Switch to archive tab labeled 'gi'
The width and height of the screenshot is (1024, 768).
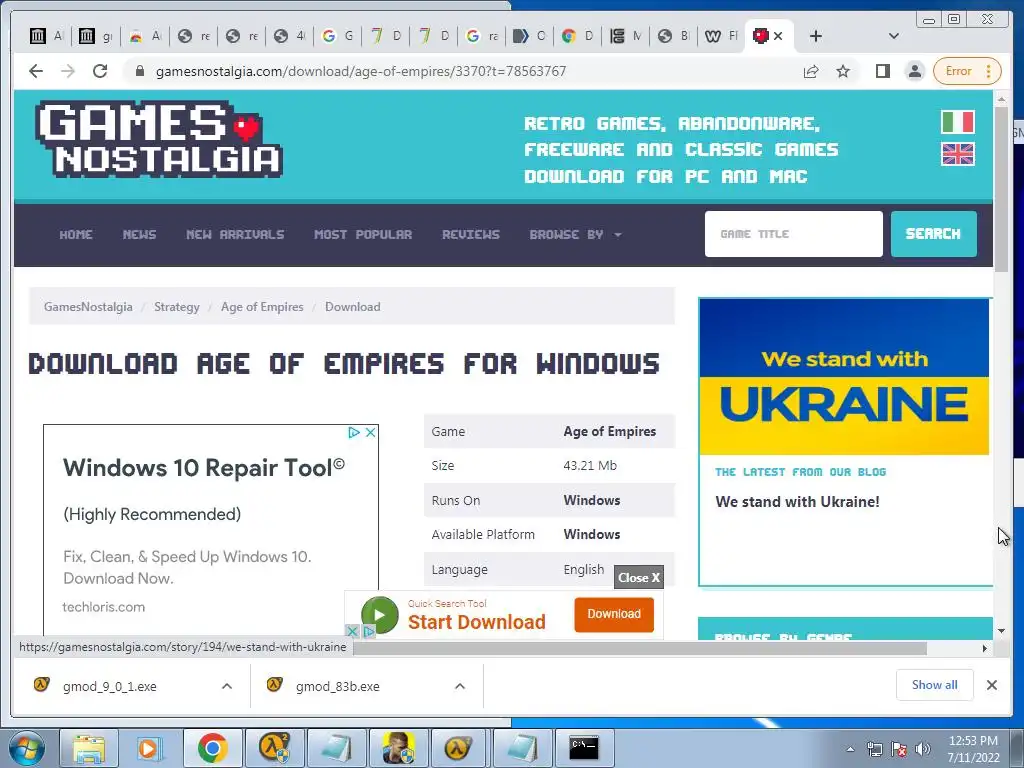95,36
